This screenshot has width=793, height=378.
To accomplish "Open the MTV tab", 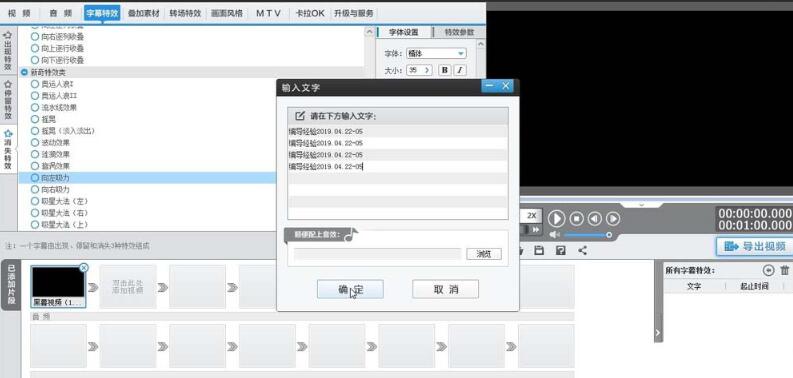I will 268,13.
